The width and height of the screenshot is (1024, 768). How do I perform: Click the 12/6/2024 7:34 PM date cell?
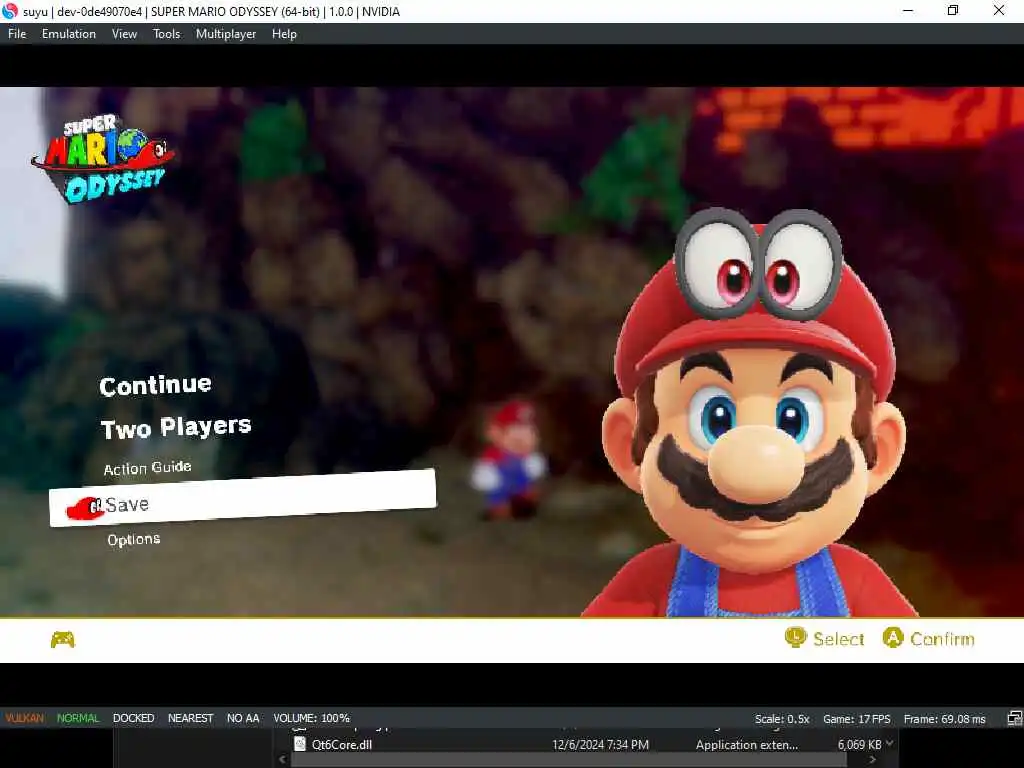[600, 744]
